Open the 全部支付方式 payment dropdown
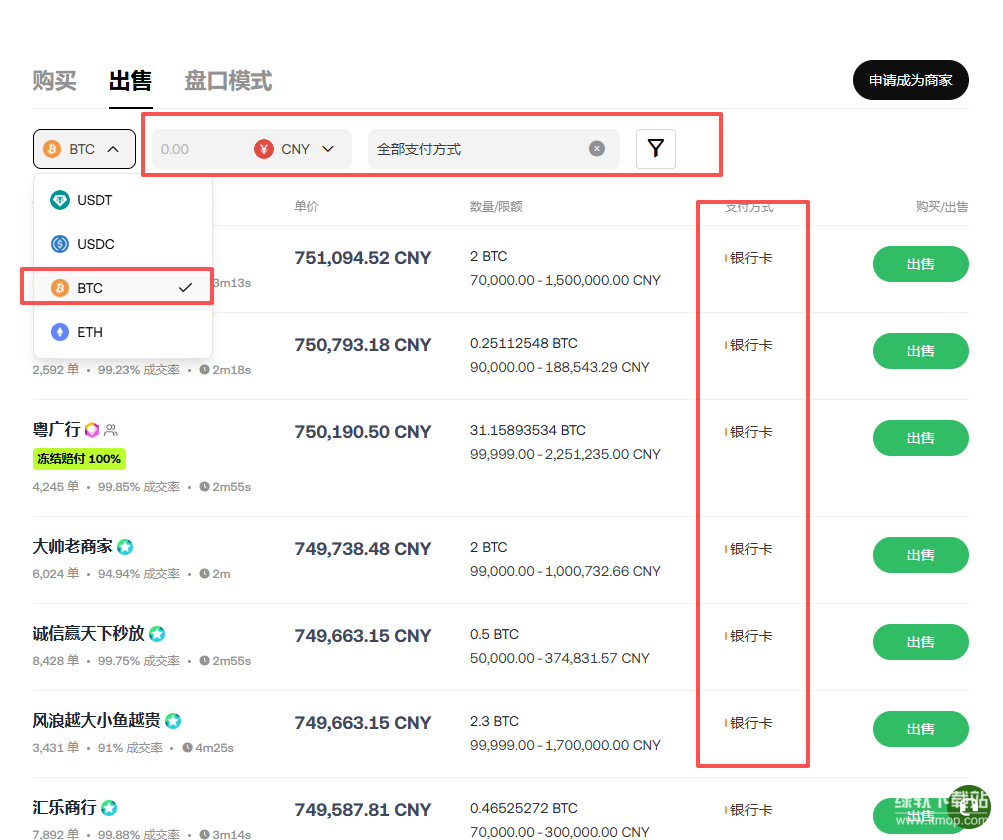The image size is (1003, 840). click(478, 149)
